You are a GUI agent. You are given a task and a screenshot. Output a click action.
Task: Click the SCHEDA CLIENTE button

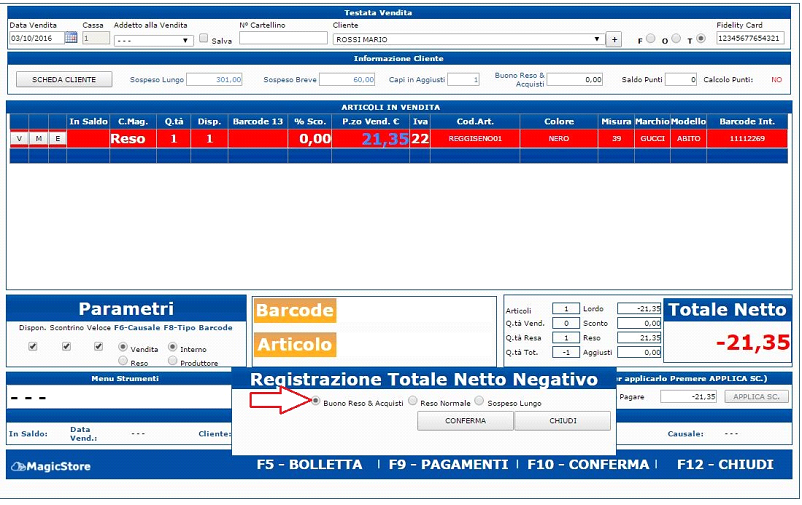[x=64, y=79]
